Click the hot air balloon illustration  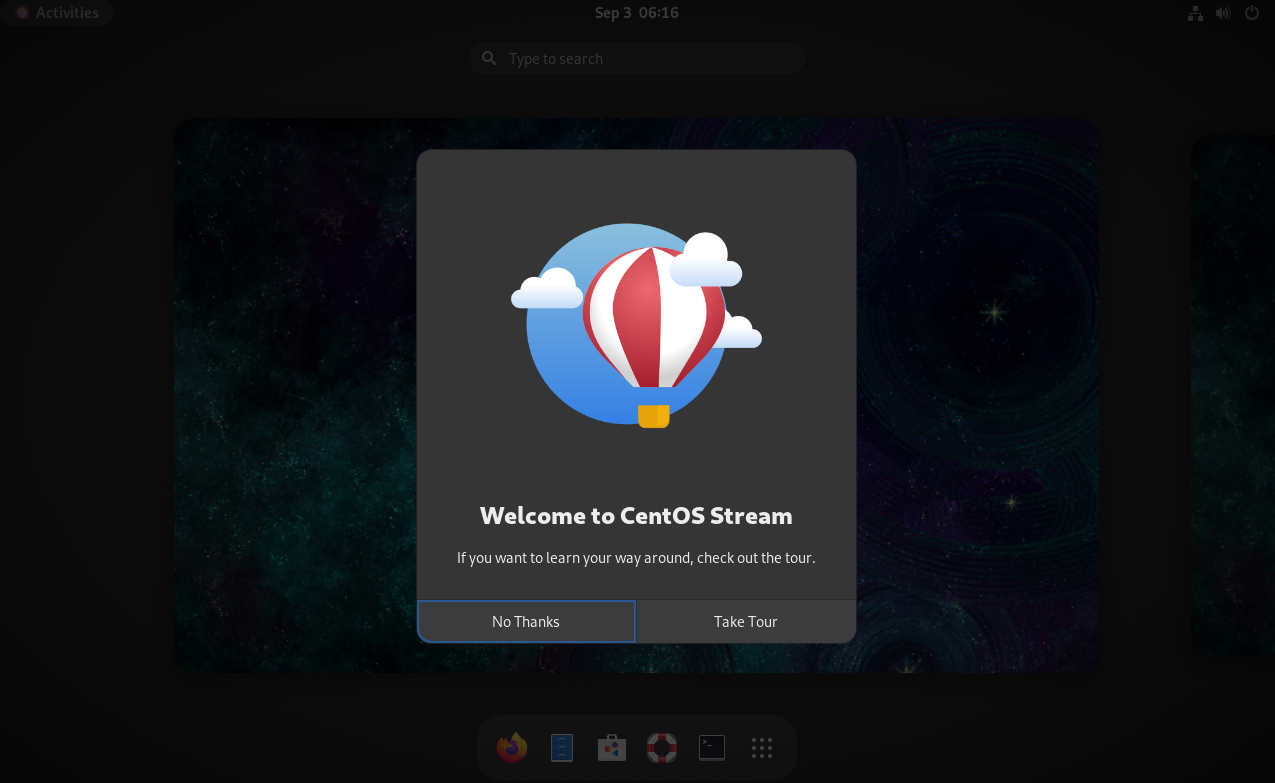637,325
